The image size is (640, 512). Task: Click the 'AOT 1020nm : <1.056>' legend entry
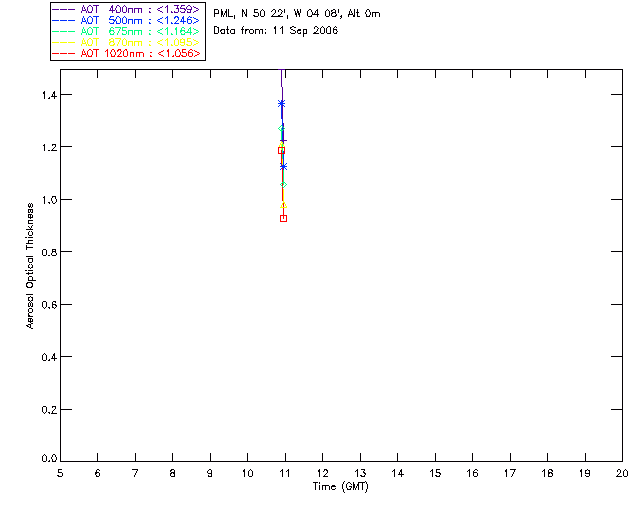[140, 53]
